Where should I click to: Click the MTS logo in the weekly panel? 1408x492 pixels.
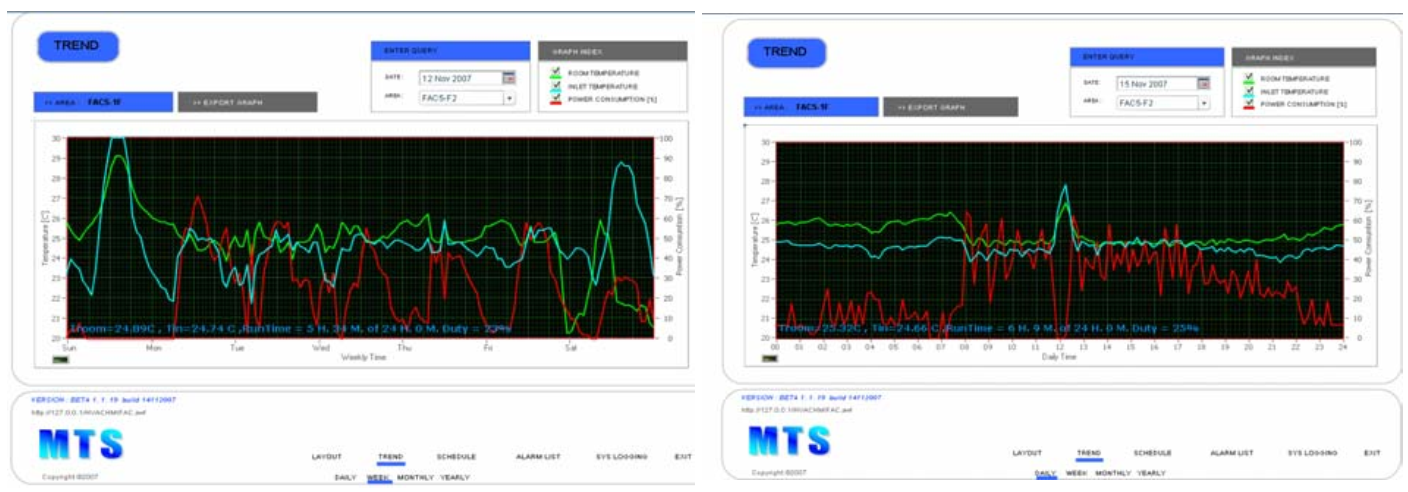click(81, 444)
